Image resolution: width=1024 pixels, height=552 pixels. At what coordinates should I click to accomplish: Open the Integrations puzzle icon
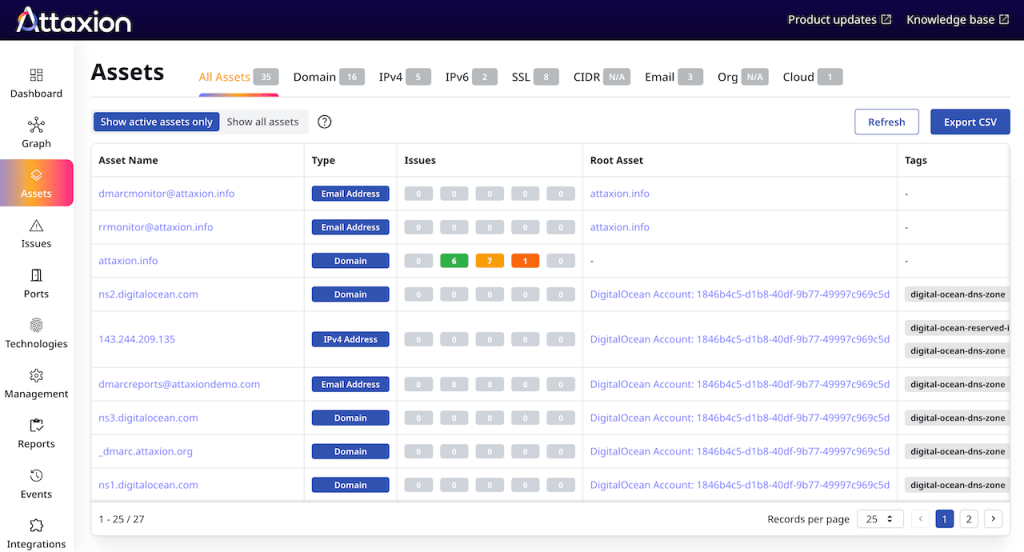36,525
